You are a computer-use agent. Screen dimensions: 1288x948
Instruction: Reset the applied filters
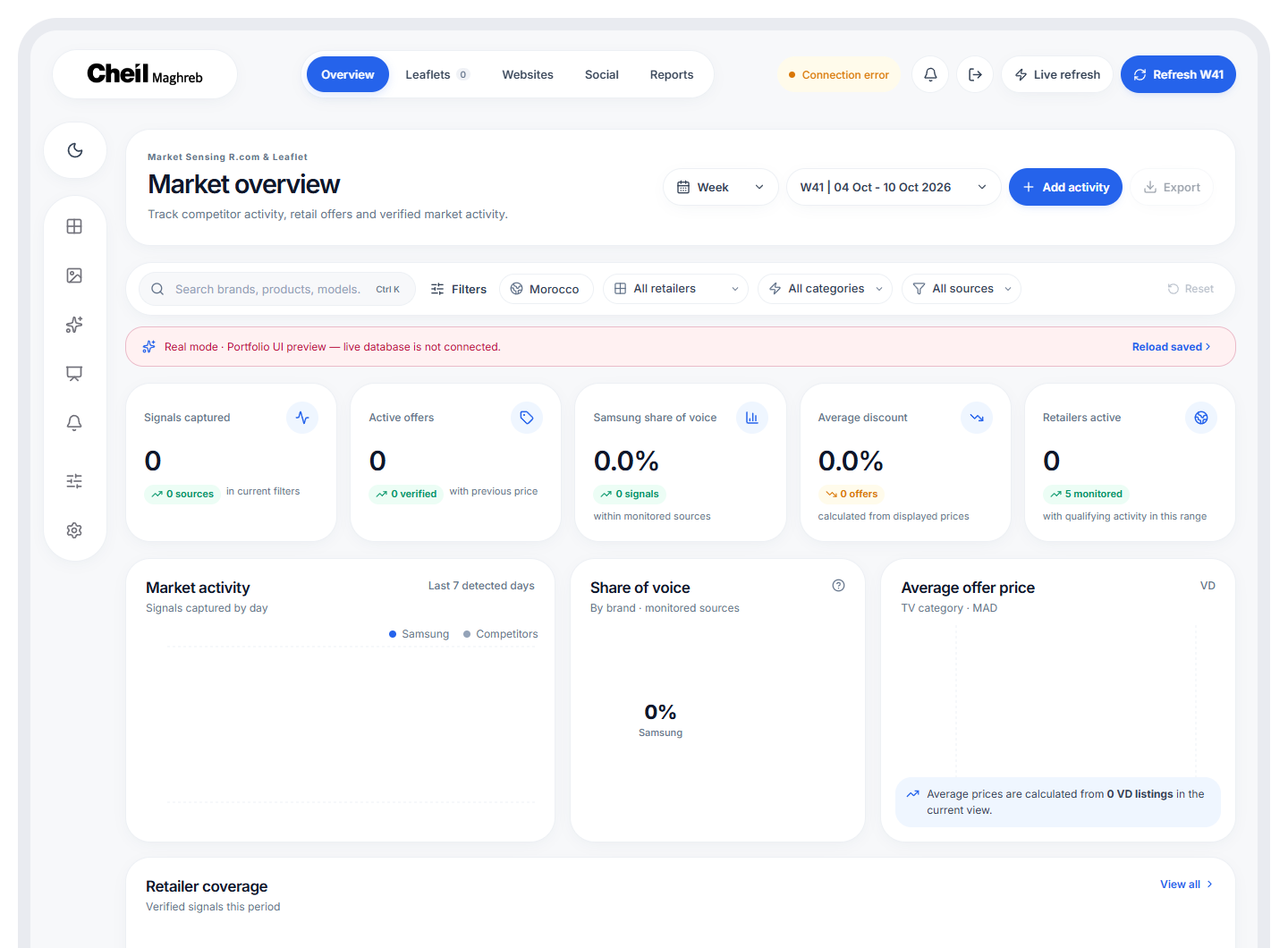[x=1191, y=289]
